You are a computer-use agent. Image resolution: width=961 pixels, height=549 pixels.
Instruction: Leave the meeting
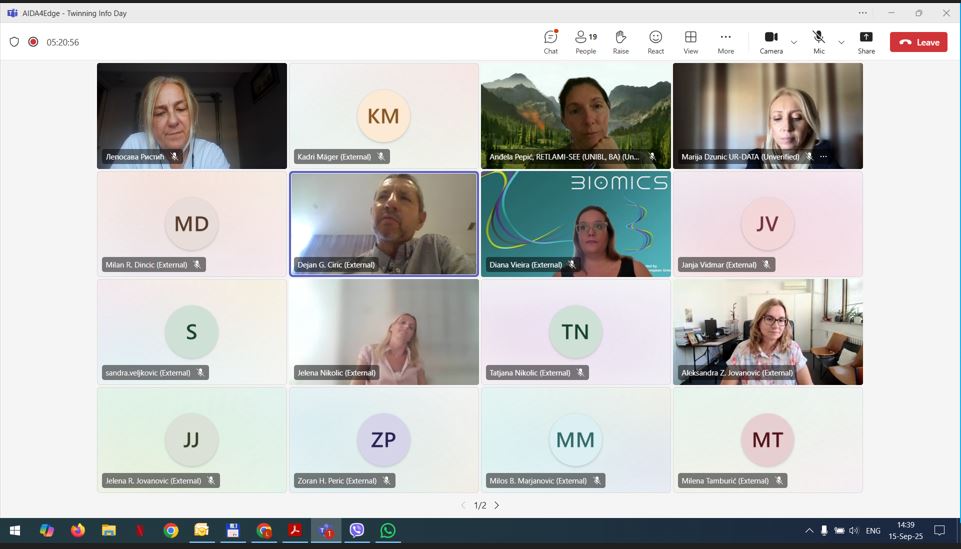click(x=918, y=42)
